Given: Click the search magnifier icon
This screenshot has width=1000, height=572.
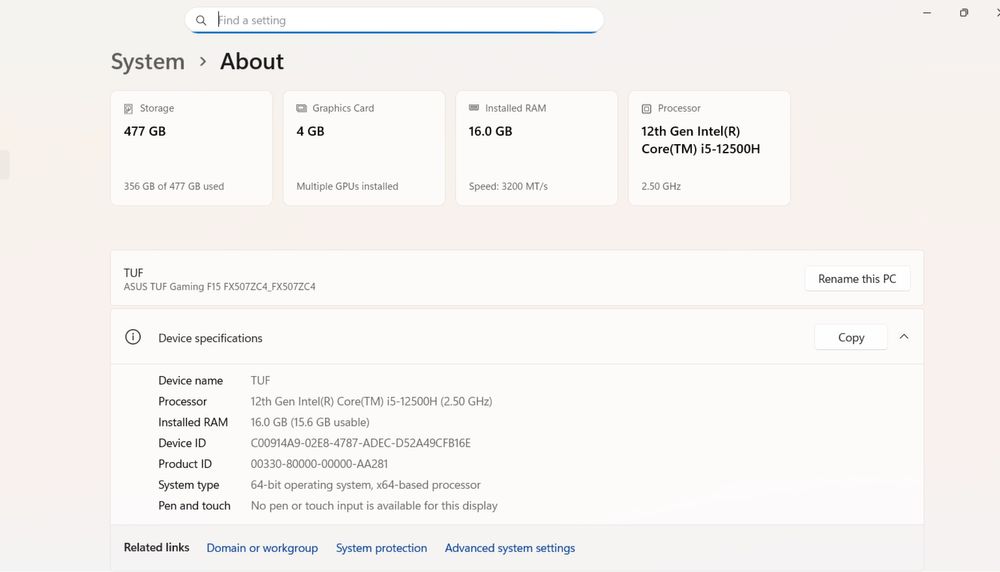Looking at the screenshot, I should pyautogui.click(x=201, y=20).
